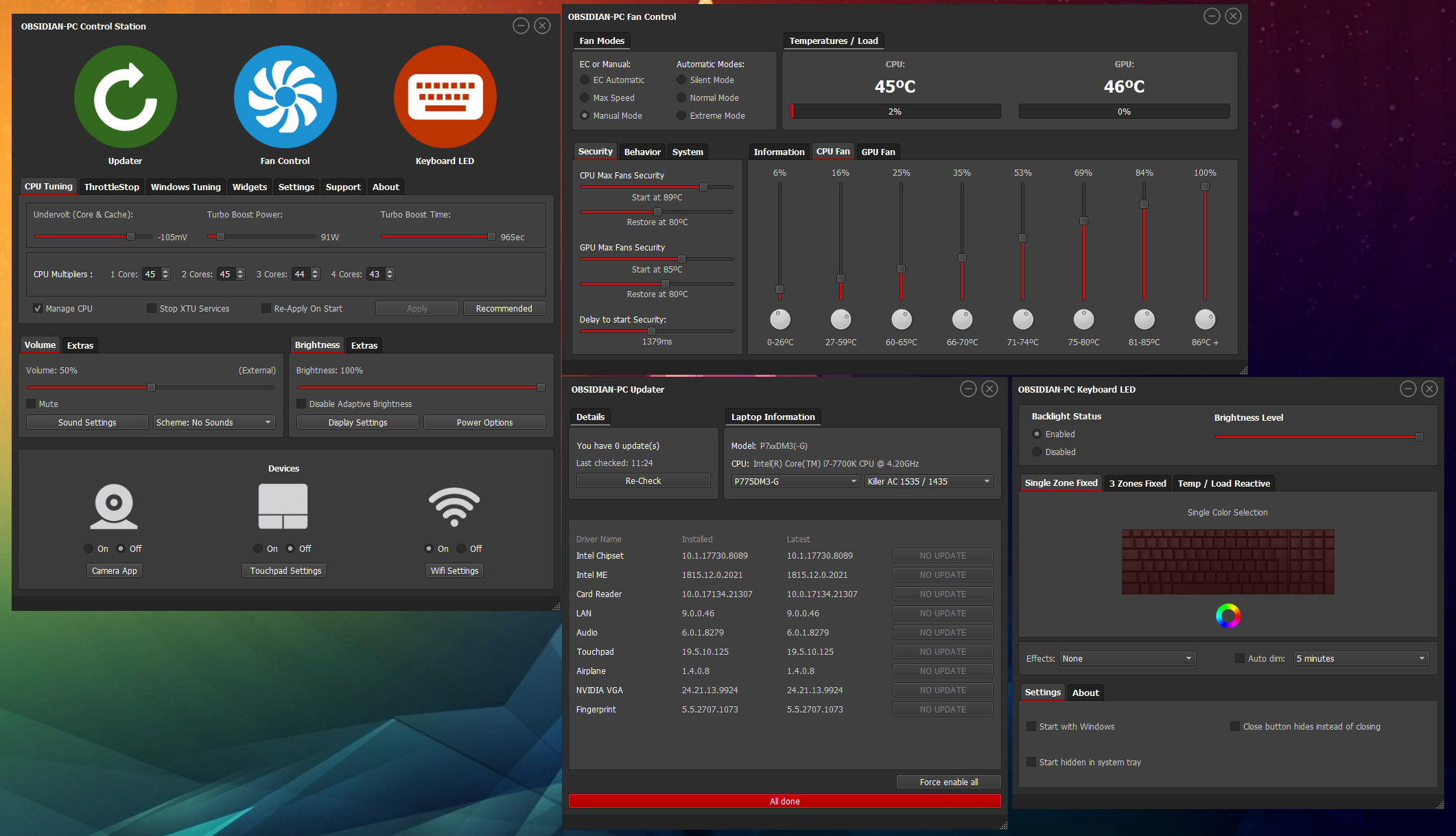Open the red Keyboard LED icon
The image size is (1456, 836).
click(445, 97)
